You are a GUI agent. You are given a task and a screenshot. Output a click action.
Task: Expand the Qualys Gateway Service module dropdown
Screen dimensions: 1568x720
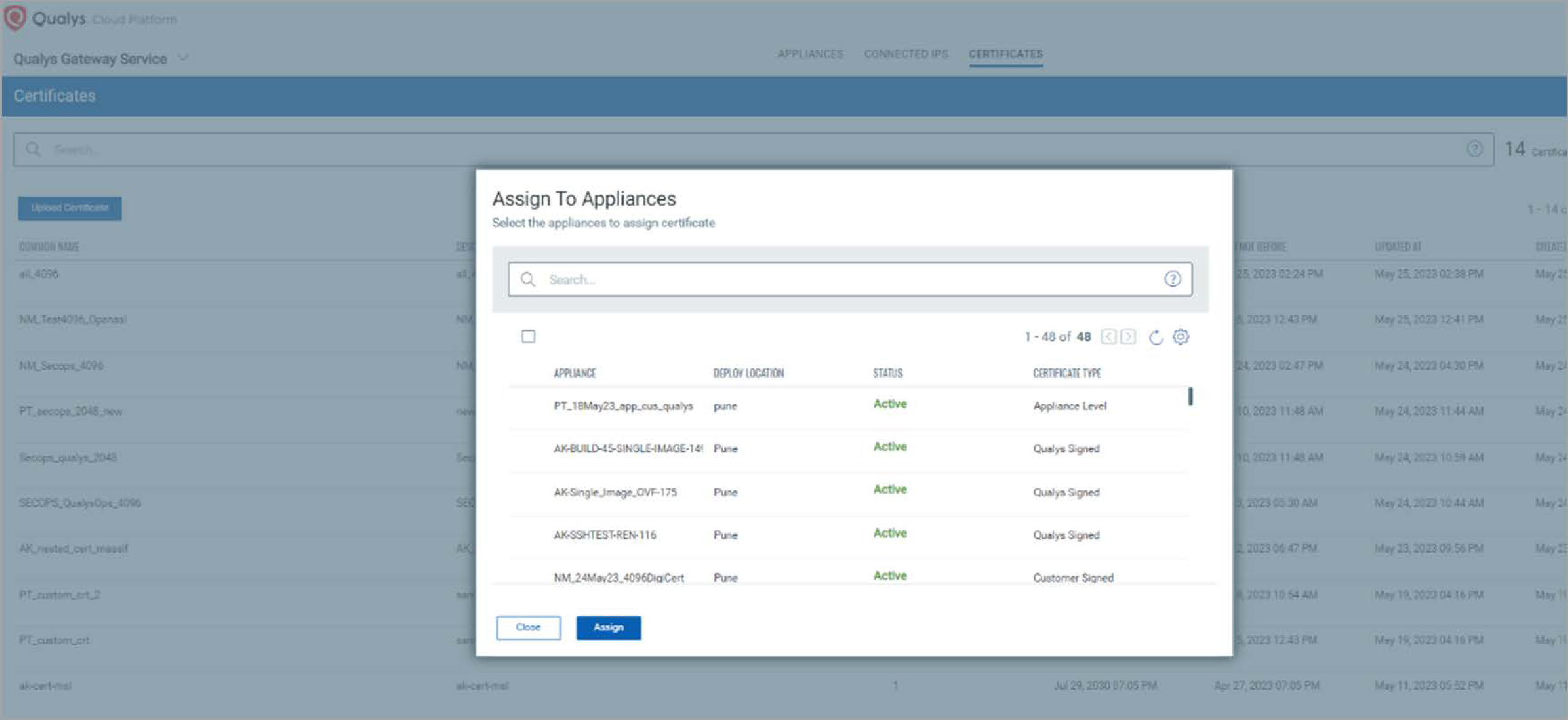[x=183, y=58]
